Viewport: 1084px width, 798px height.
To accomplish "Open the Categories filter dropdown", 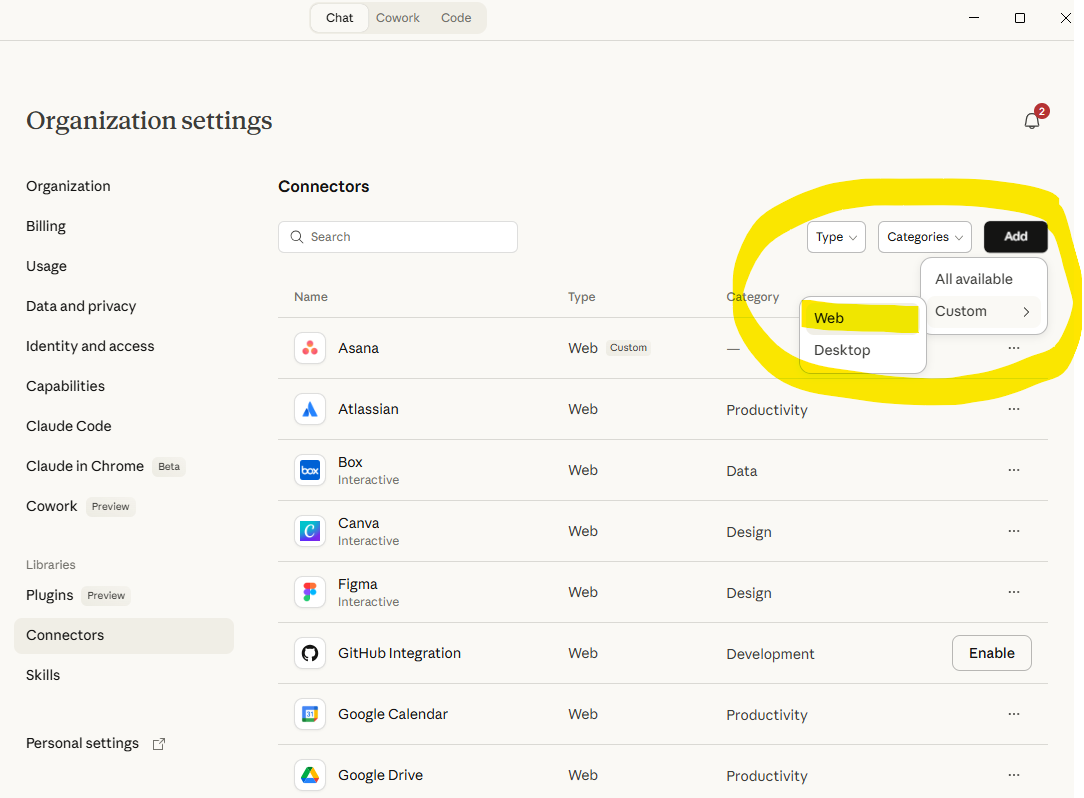I will [924, 237].
